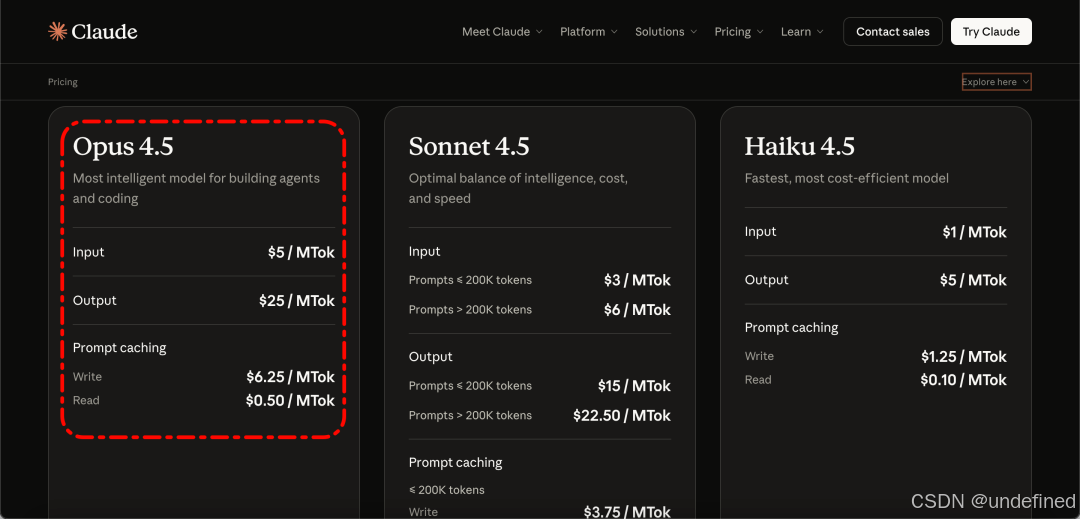Click the Haiku cache read price $0.10 / MTok
This screenshot has height=519, width=1080.
coord(964,380)
